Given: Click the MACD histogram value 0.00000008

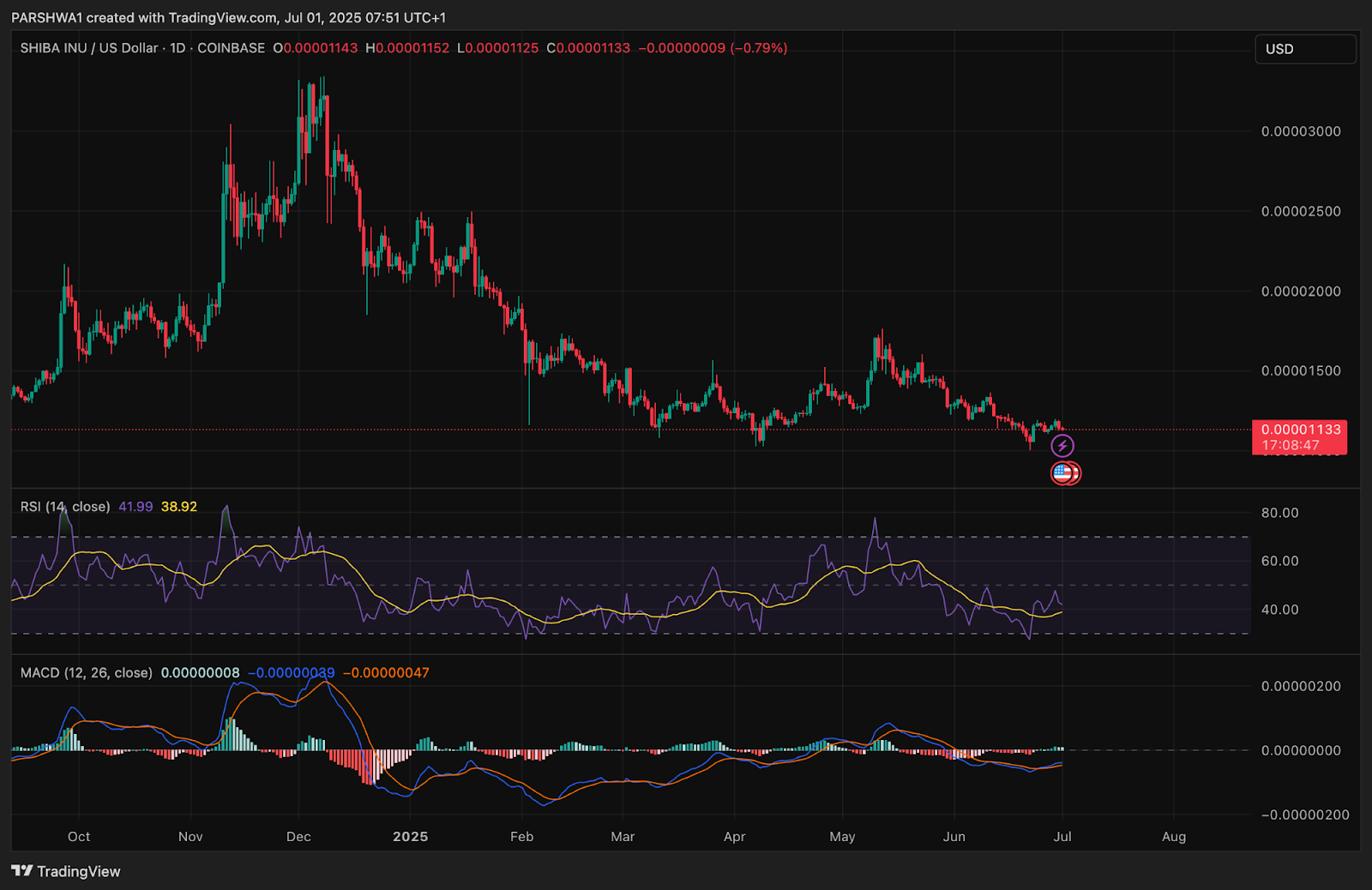Looking at the screenshot, I should (x=201, y=673).
